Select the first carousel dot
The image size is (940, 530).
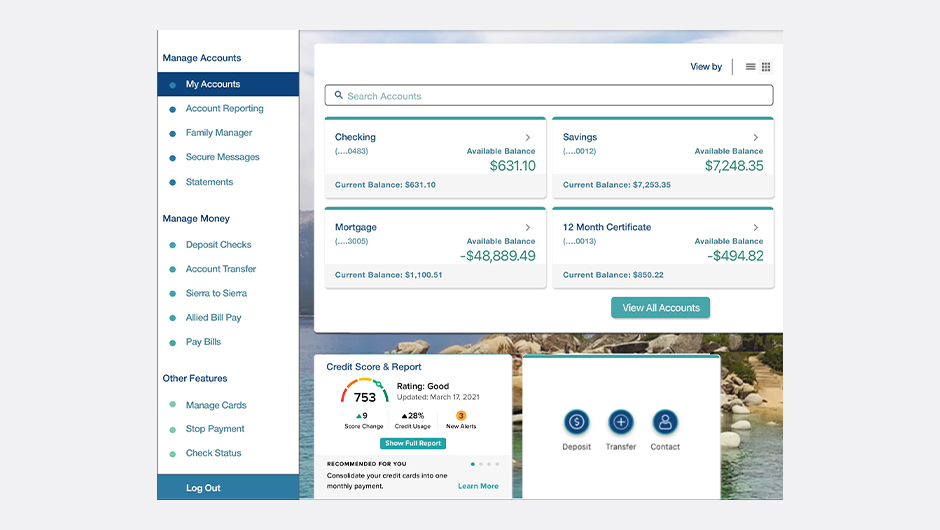point(473,464)
